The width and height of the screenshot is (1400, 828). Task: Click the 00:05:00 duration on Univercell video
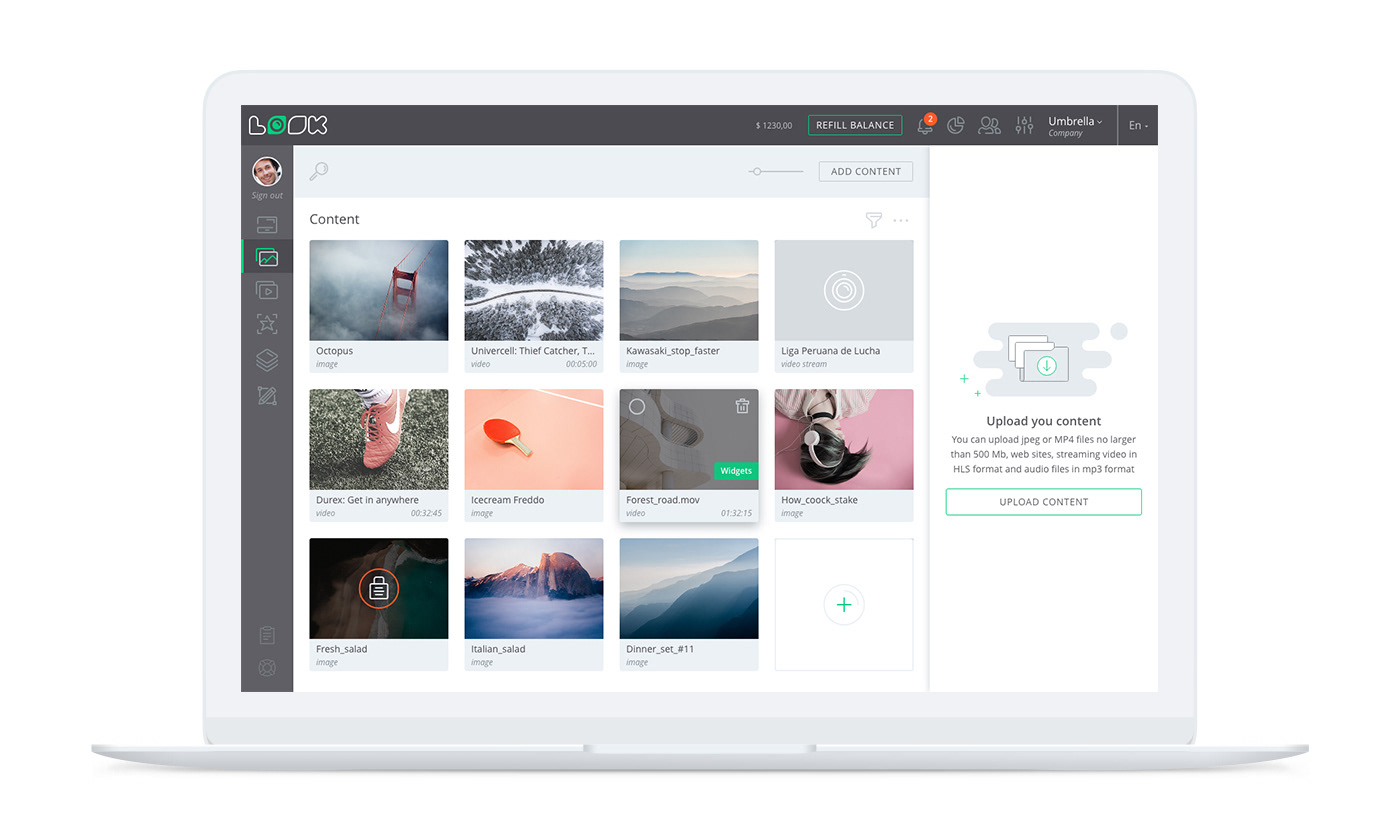[581, 364]
